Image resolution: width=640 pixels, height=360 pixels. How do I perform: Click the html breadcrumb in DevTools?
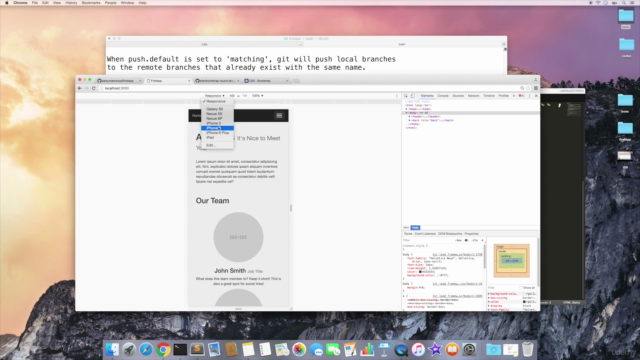click(x=406, y=228)
